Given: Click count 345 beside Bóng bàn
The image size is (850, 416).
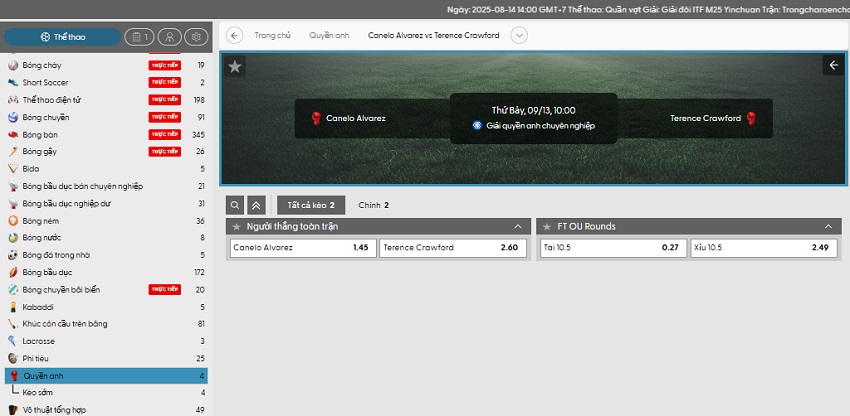Looking at the screenshot, I should click(198, 135).
